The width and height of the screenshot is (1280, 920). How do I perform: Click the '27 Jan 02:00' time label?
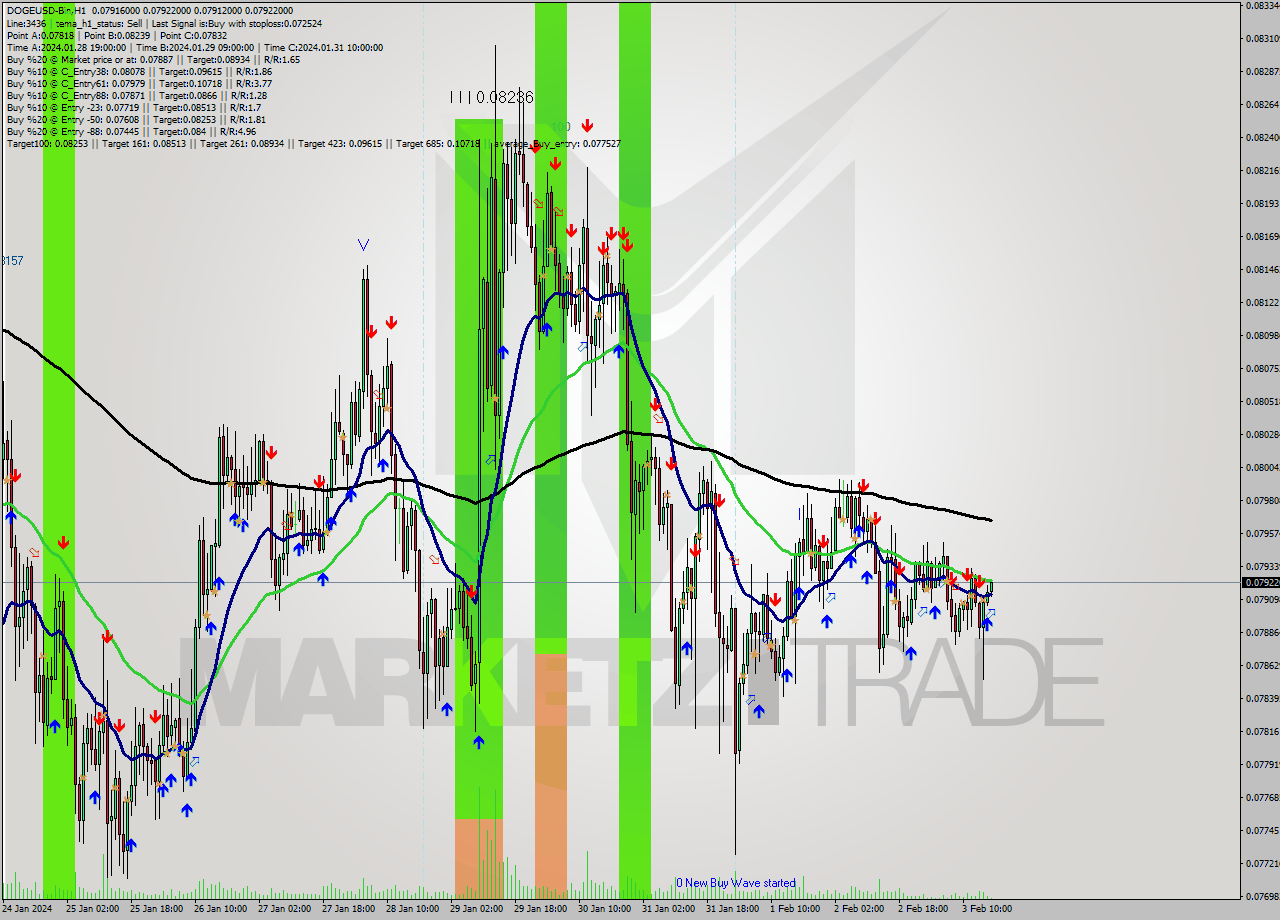[x=284, y=909]
